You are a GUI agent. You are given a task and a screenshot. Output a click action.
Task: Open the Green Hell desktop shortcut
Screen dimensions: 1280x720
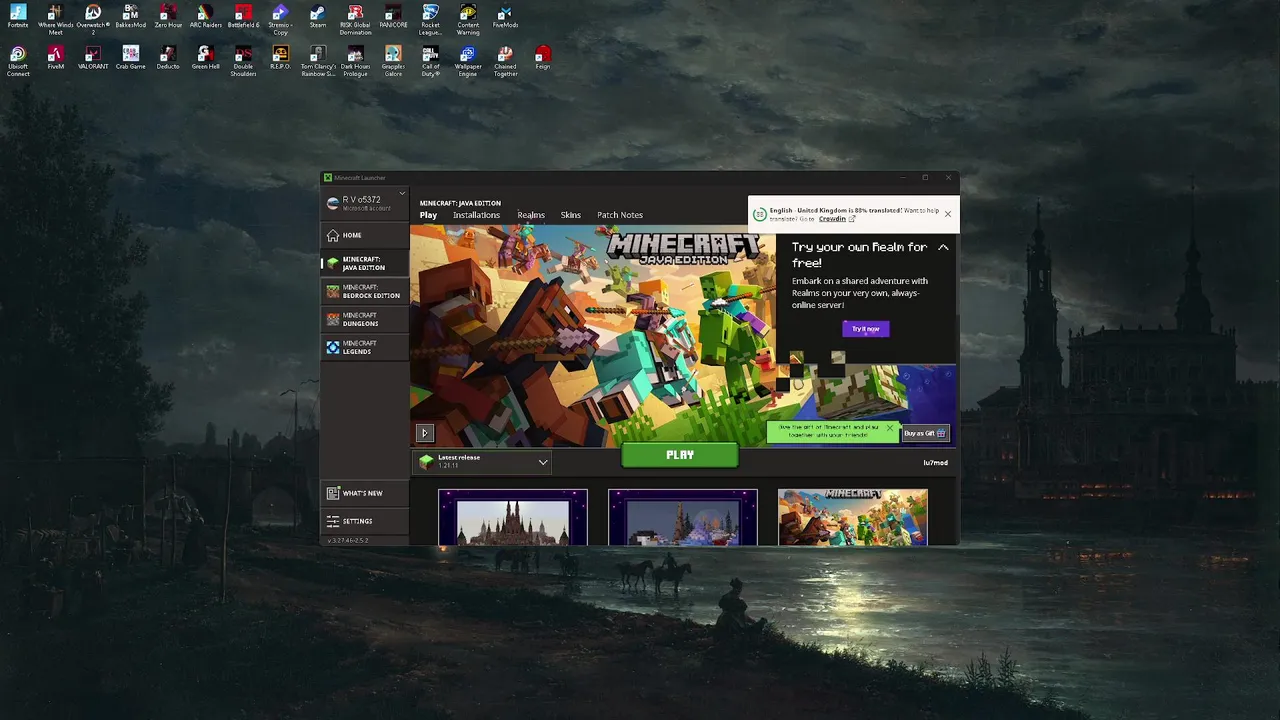click(205, 58)
